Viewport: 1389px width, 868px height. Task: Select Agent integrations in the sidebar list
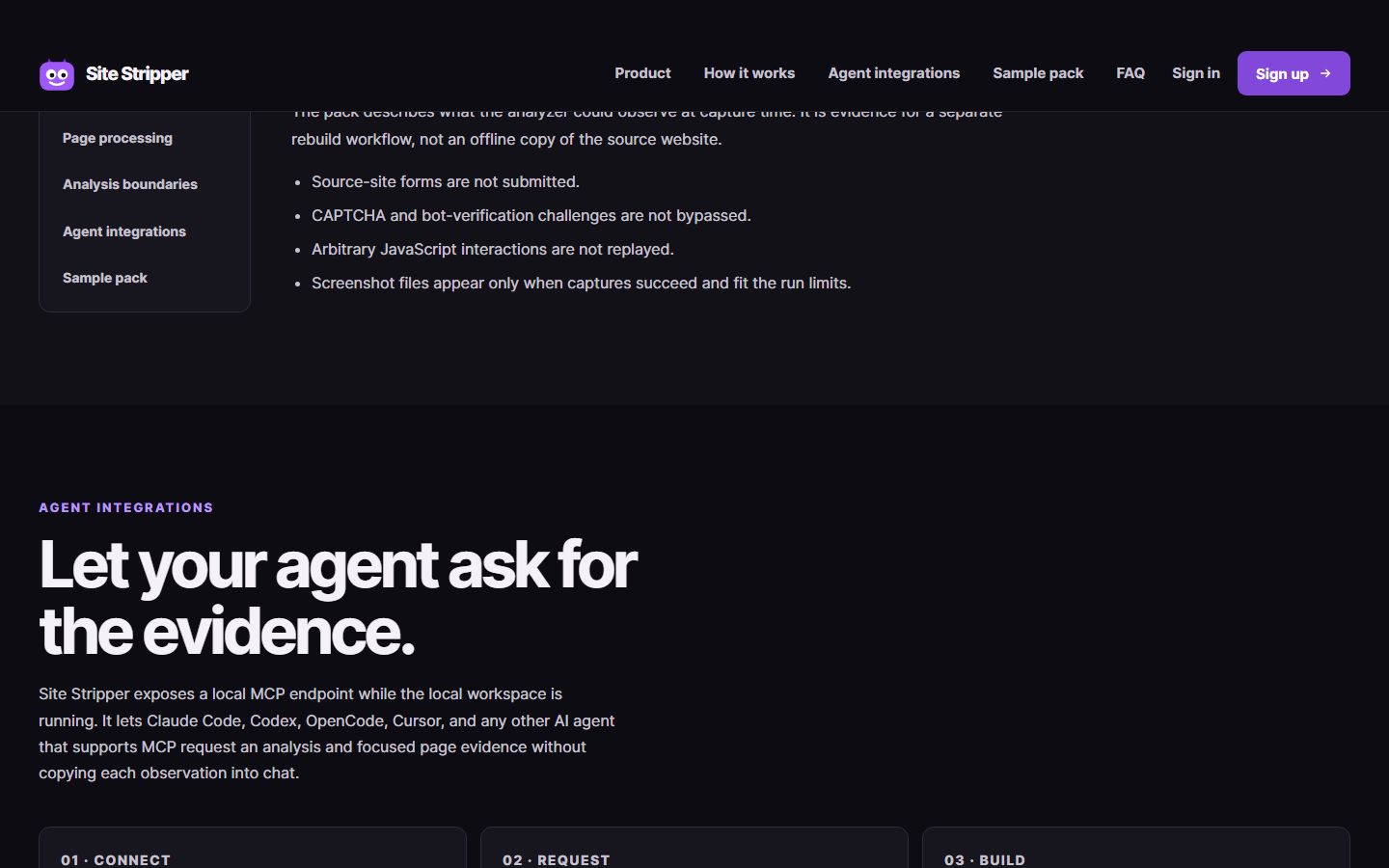[124, 231]
